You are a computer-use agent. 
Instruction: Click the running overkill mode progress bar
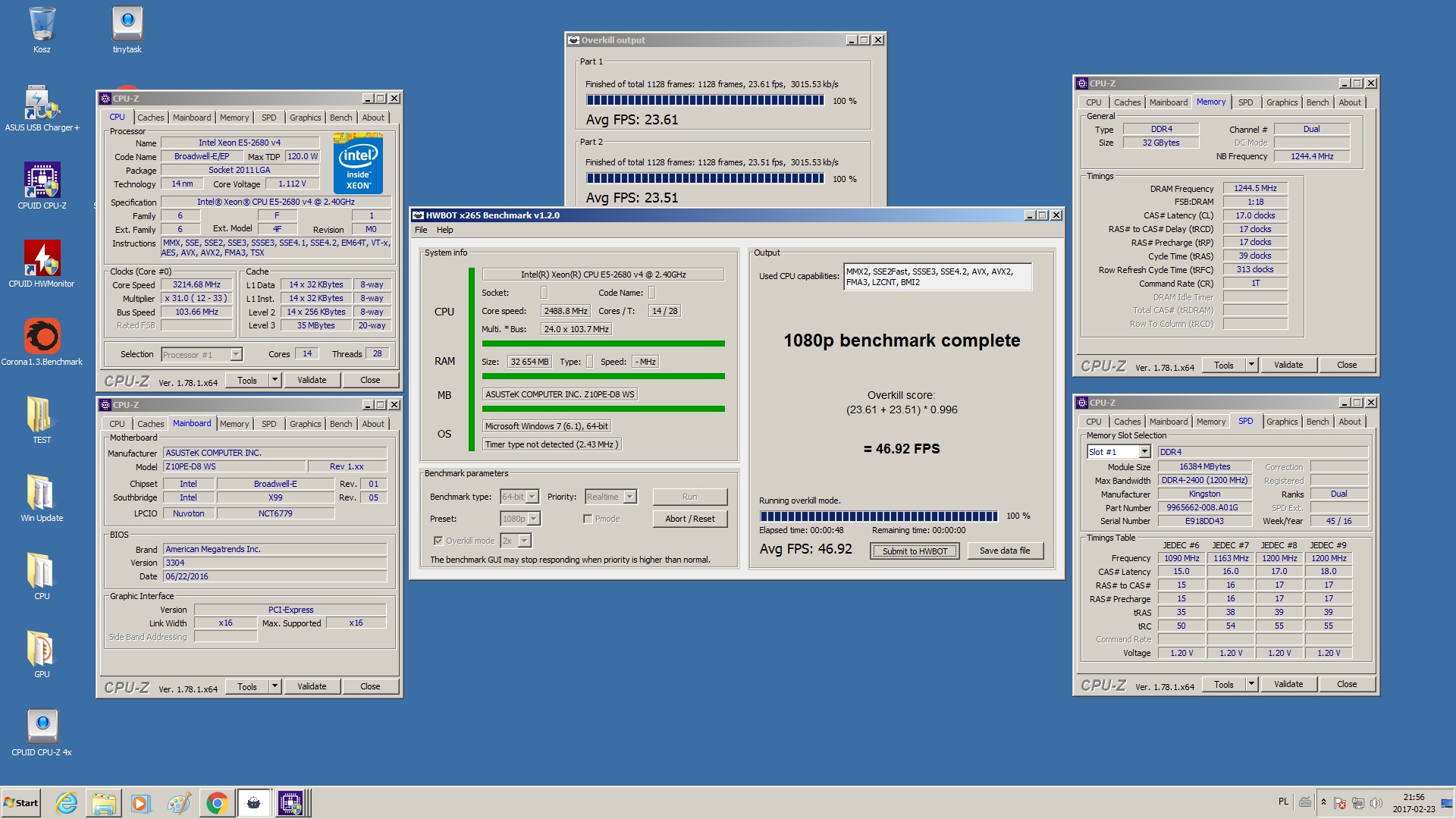(879, 516)
